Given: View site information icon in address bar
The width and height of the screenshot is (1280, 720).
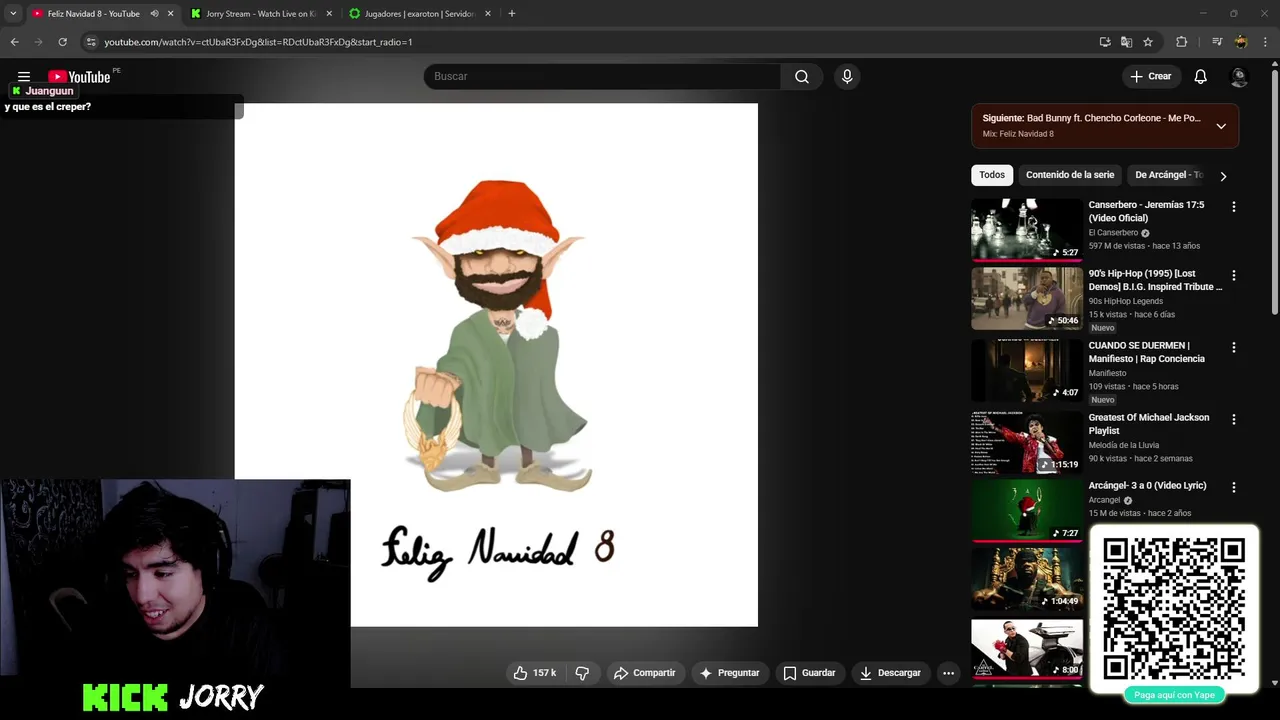Looking at the screenshot, I should pyautogui.click(x=91, y=42).
